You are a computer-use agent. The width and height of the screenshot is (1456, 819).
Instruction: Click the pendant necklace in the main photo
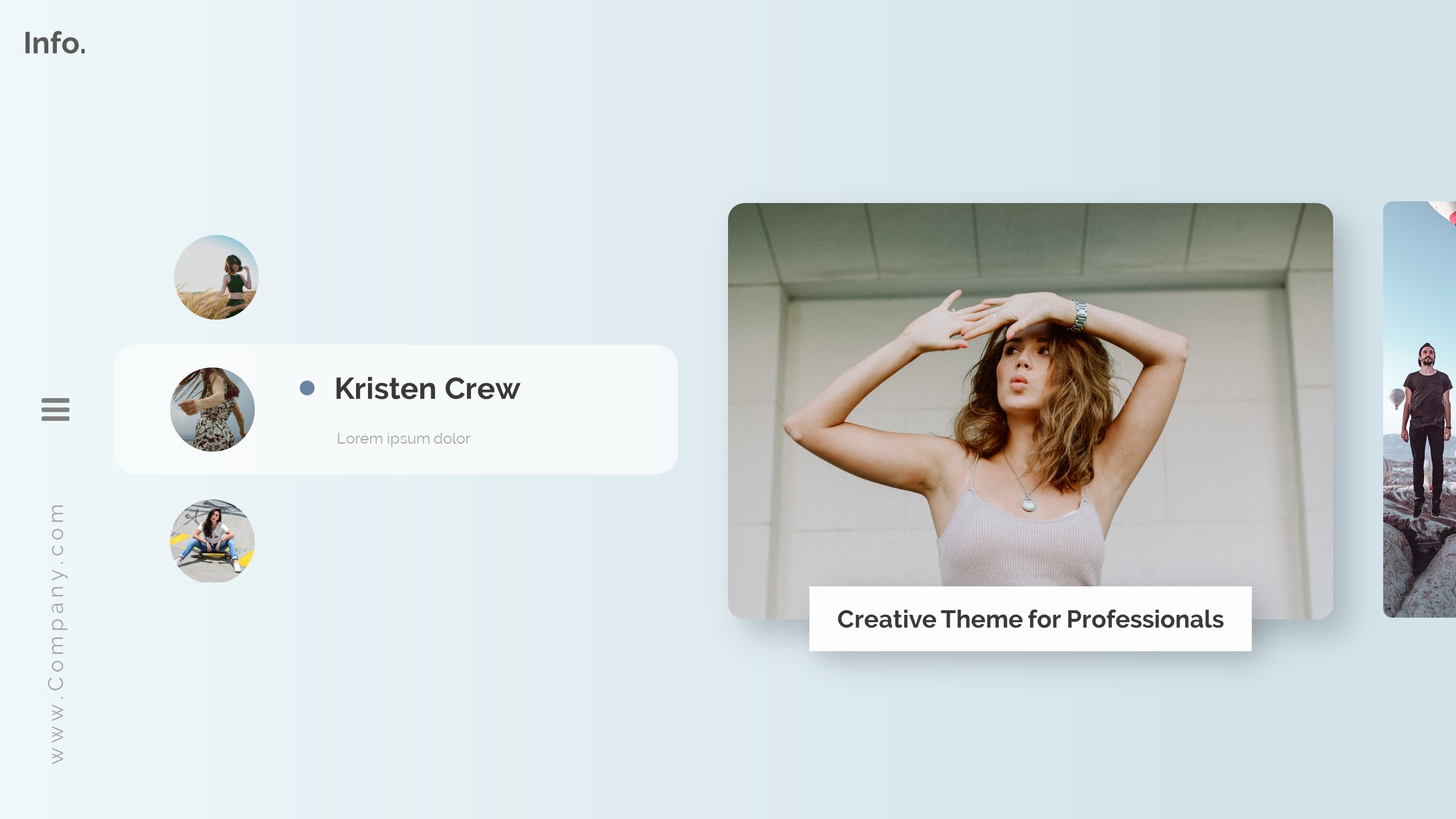coord(1028,503)
